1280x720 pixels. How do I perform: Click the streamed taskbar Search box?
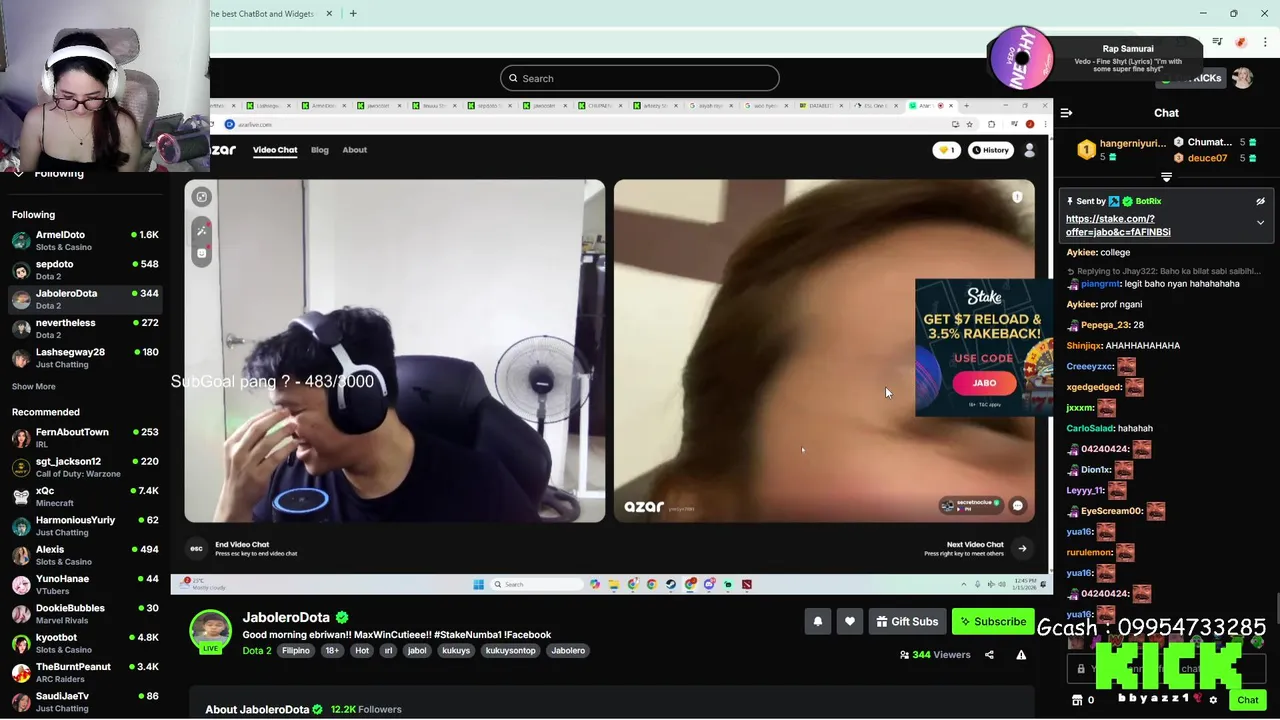(x=537, y=584)
